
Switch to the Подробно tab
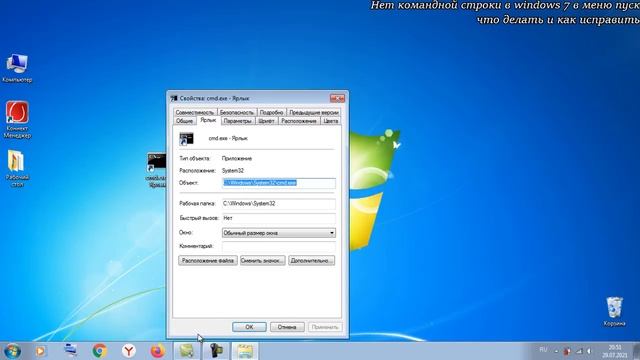pos(271,112)
